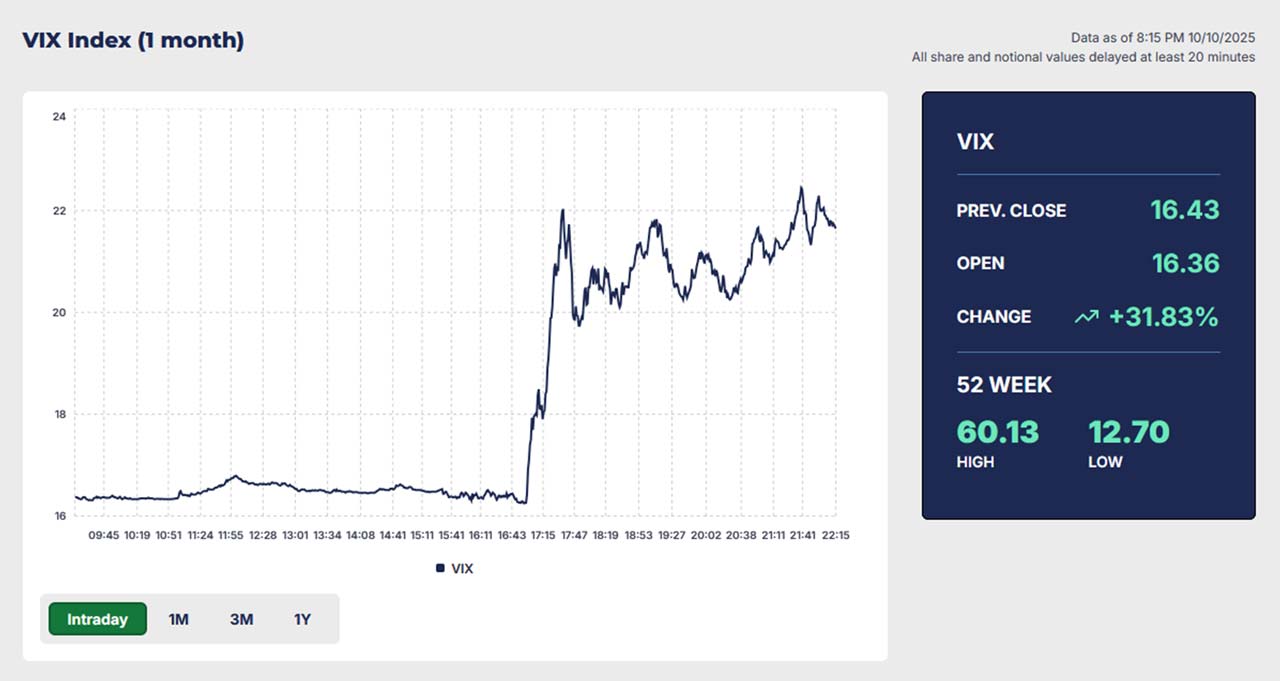
Task: Click the upward trend arrow icon
Action: 1086,317
